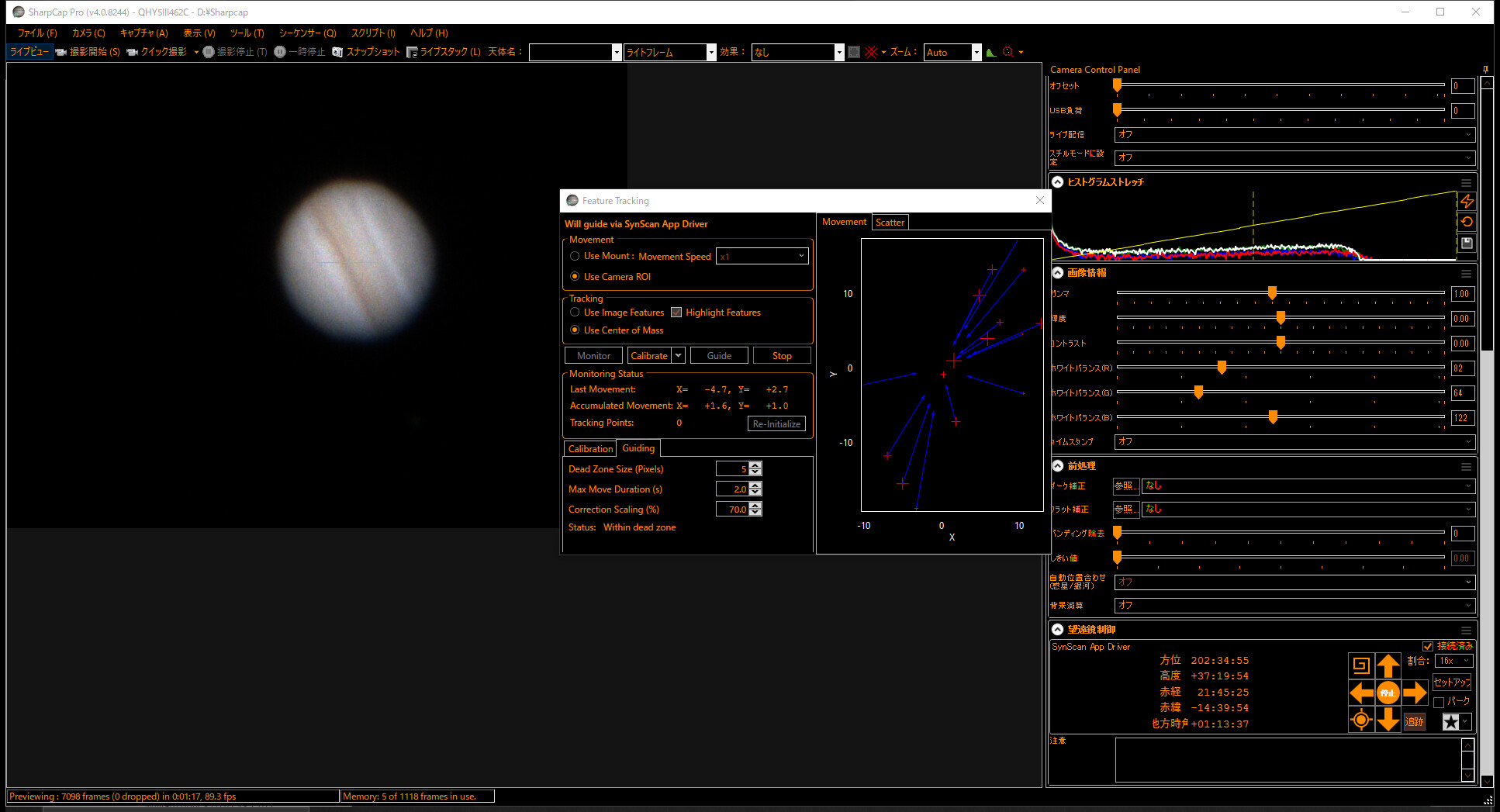Open the Movement Speed dropdown

point(762,256)
